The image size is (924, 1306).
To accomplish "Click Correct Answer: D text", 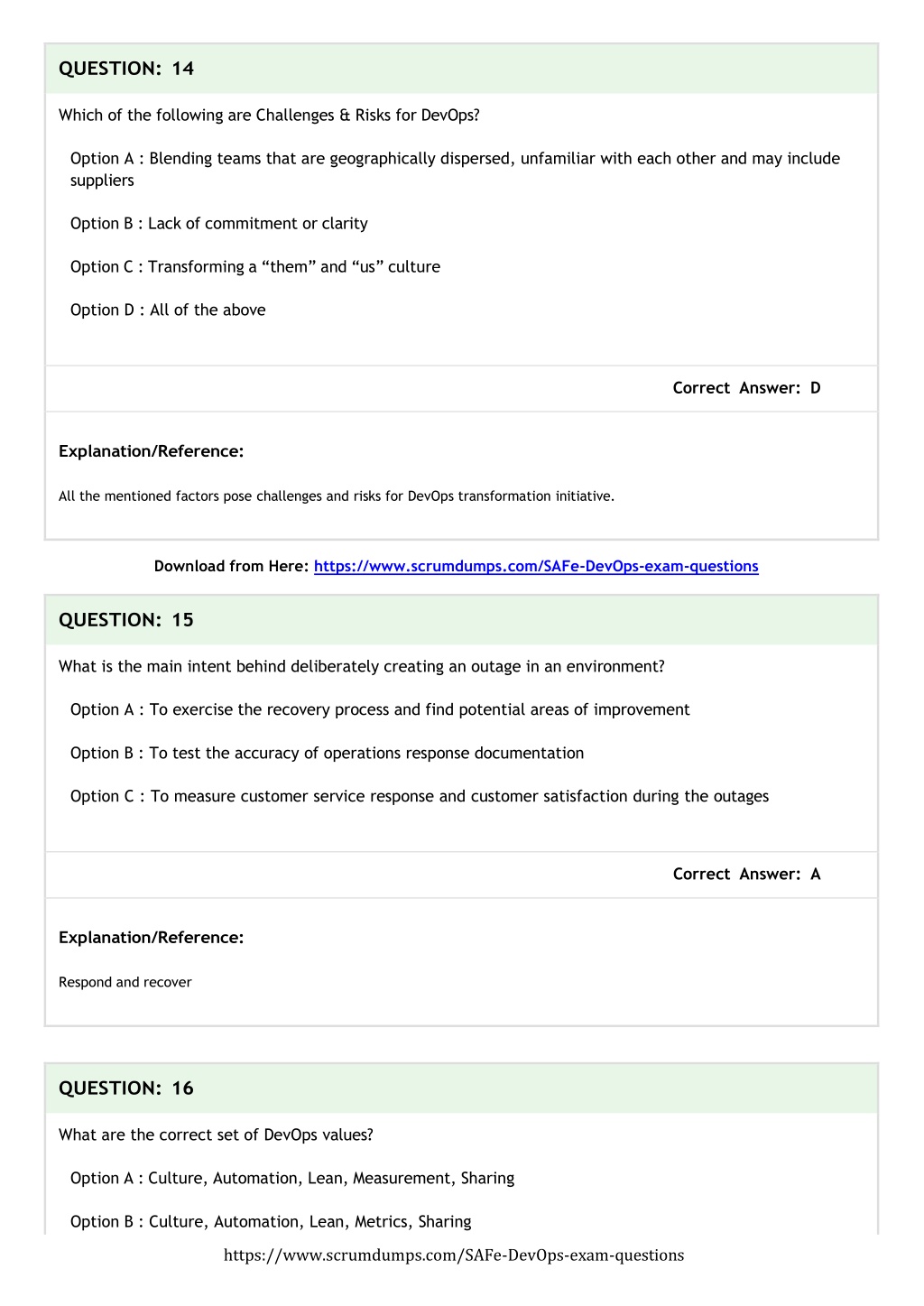I will [747, 388].
